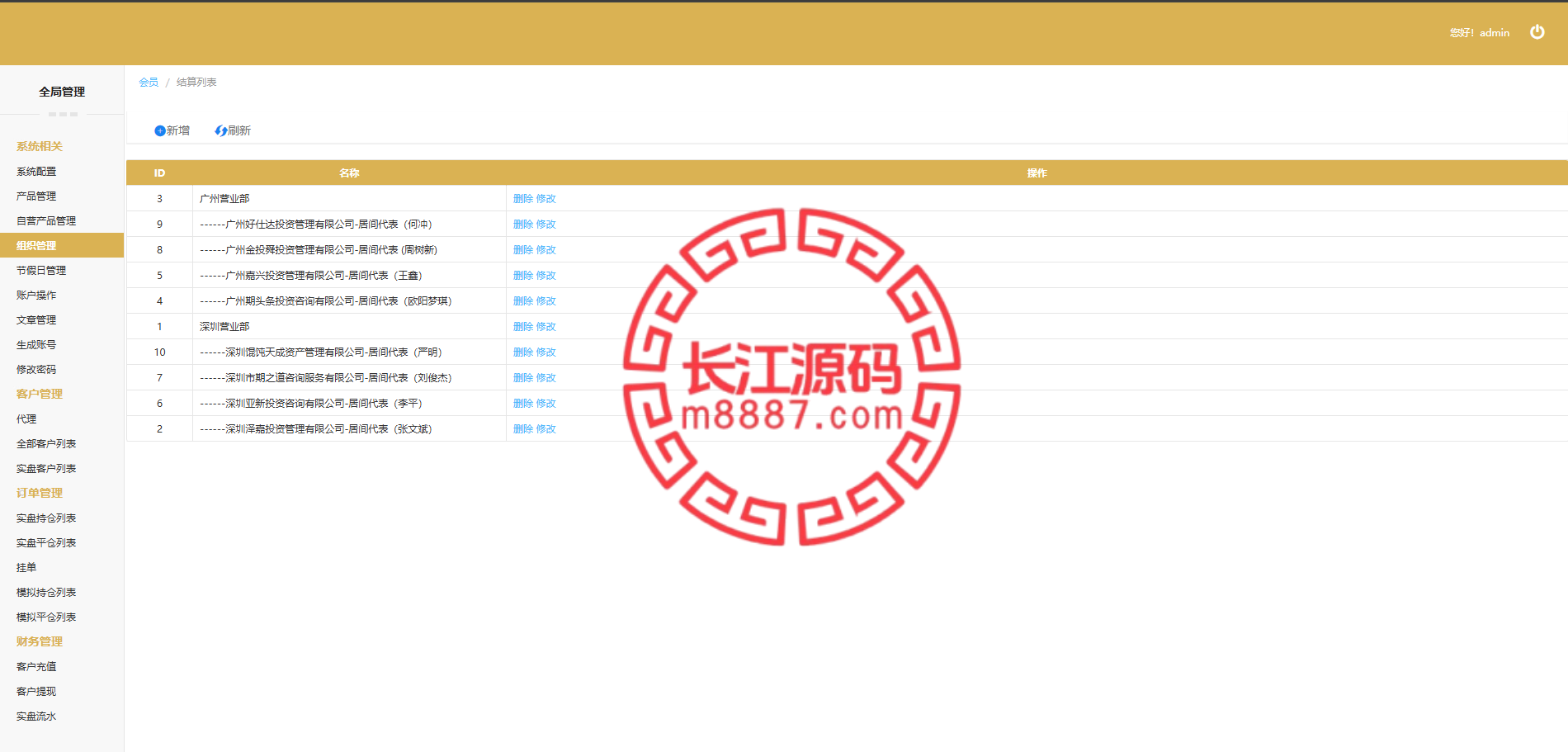
Task: Select 组织管理 in the sidebar
Action: pos(62,245)
